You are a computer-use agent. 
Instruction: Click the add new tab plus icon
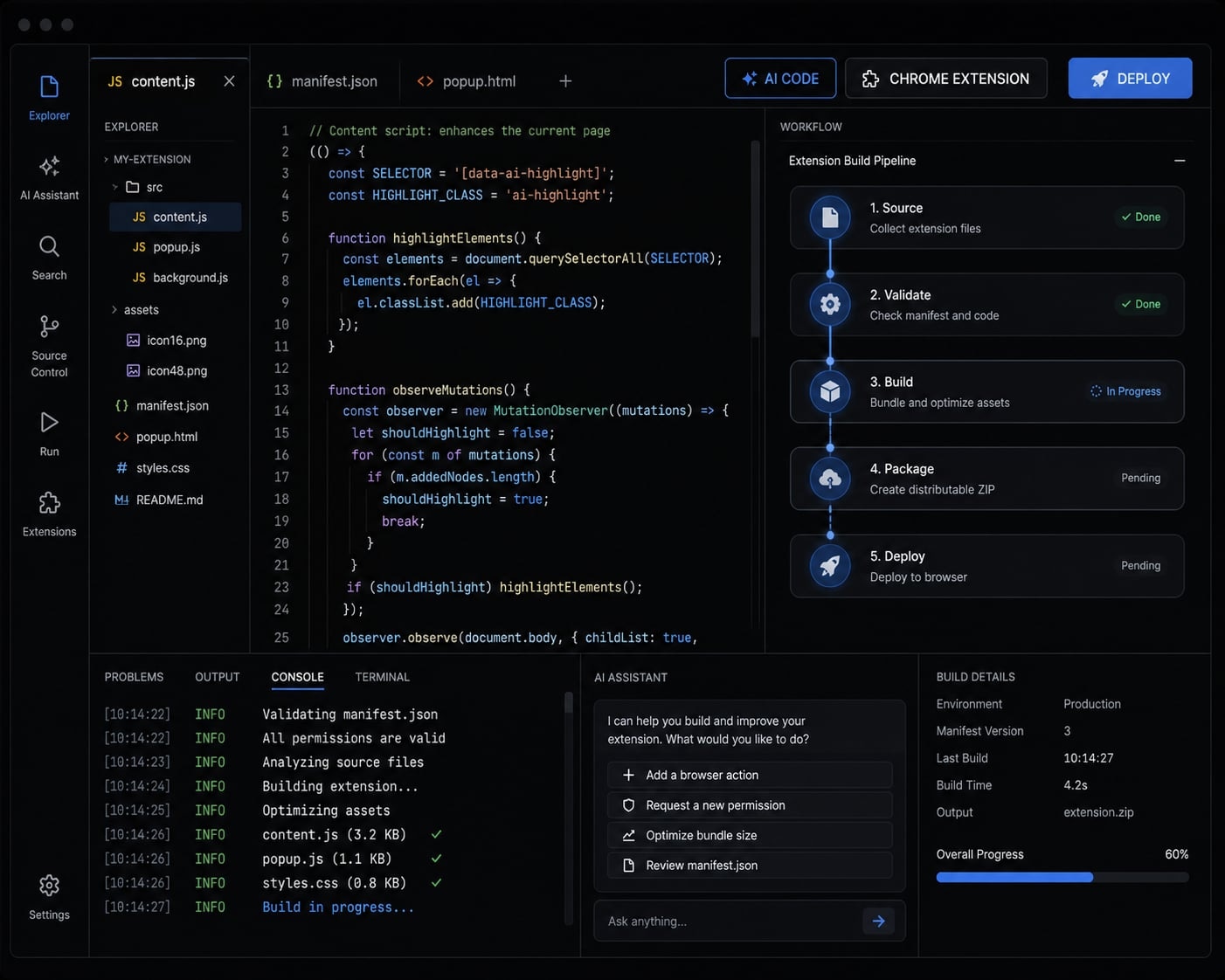tap(565, 81)
